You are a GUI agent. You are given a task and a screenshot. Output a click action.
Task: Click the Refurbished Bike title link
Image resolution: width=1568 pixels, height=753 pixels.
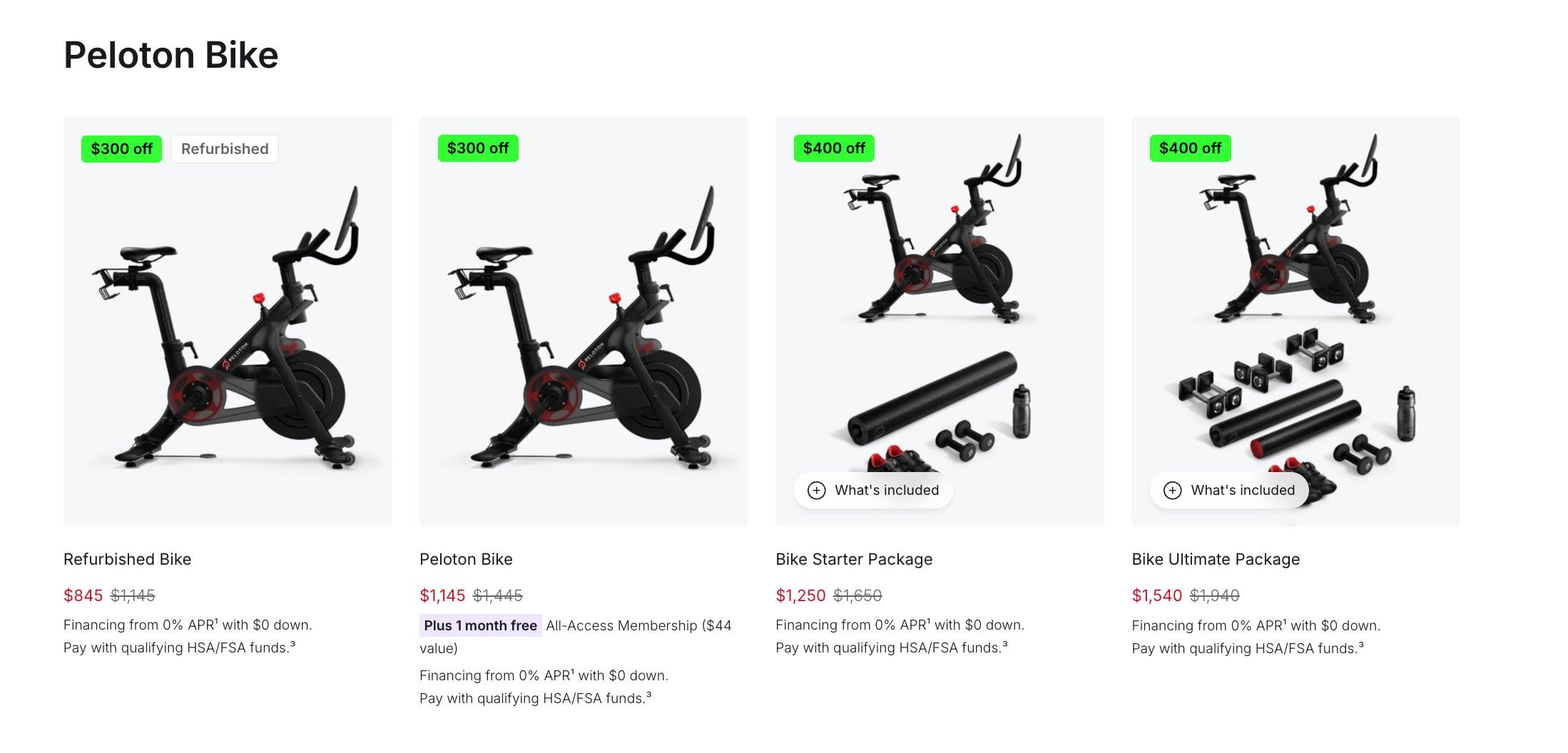coord(127,559)
